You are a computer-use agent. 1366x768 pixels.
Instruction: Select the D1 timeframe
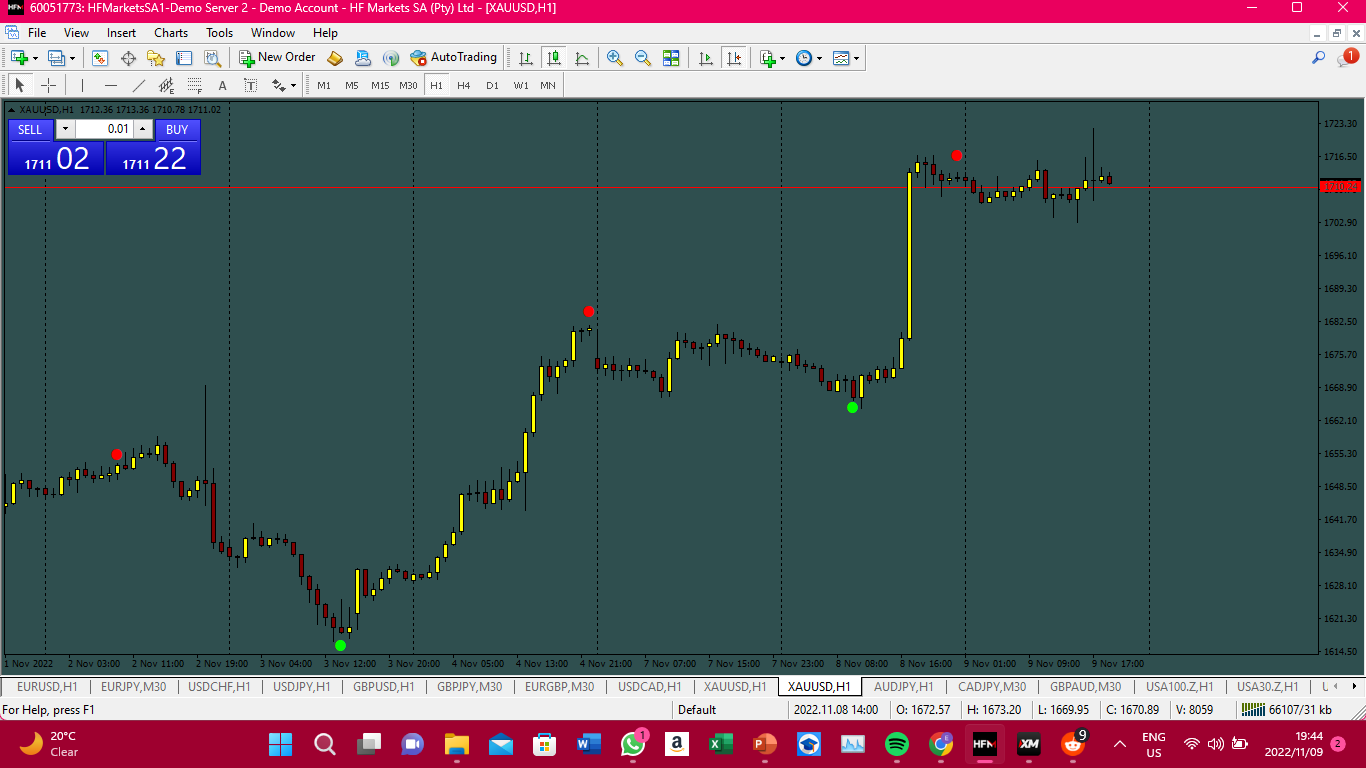(492, 85)
